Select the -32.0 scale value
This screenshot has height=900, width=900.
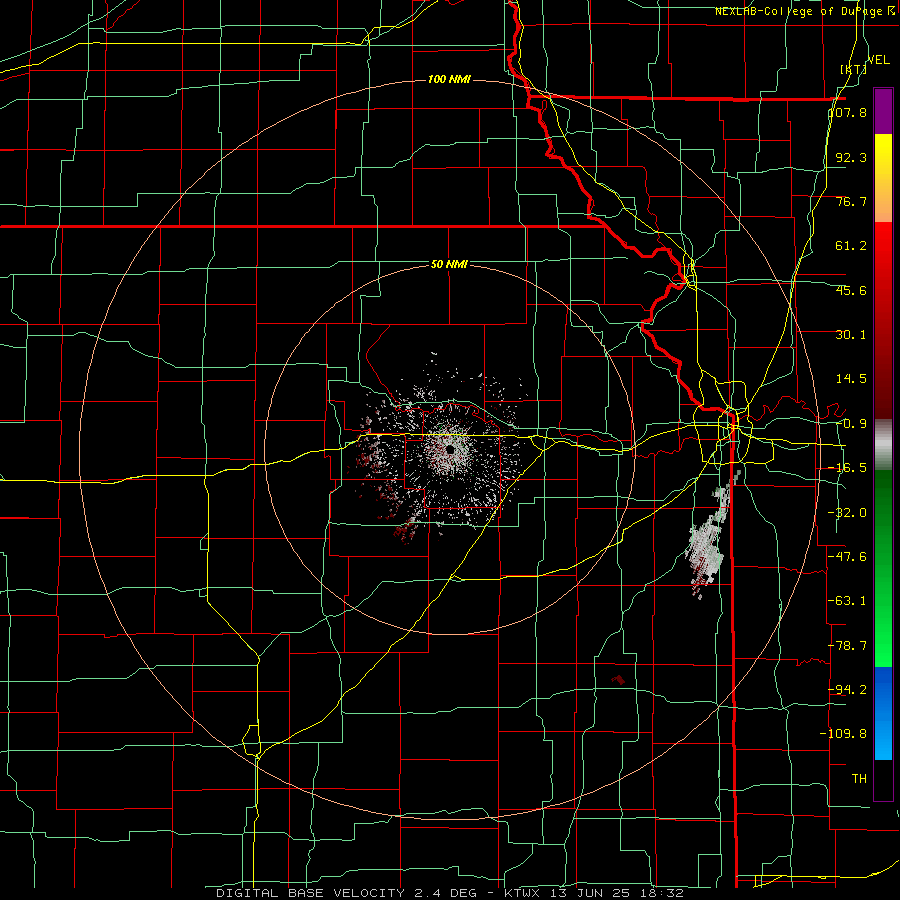847,513
